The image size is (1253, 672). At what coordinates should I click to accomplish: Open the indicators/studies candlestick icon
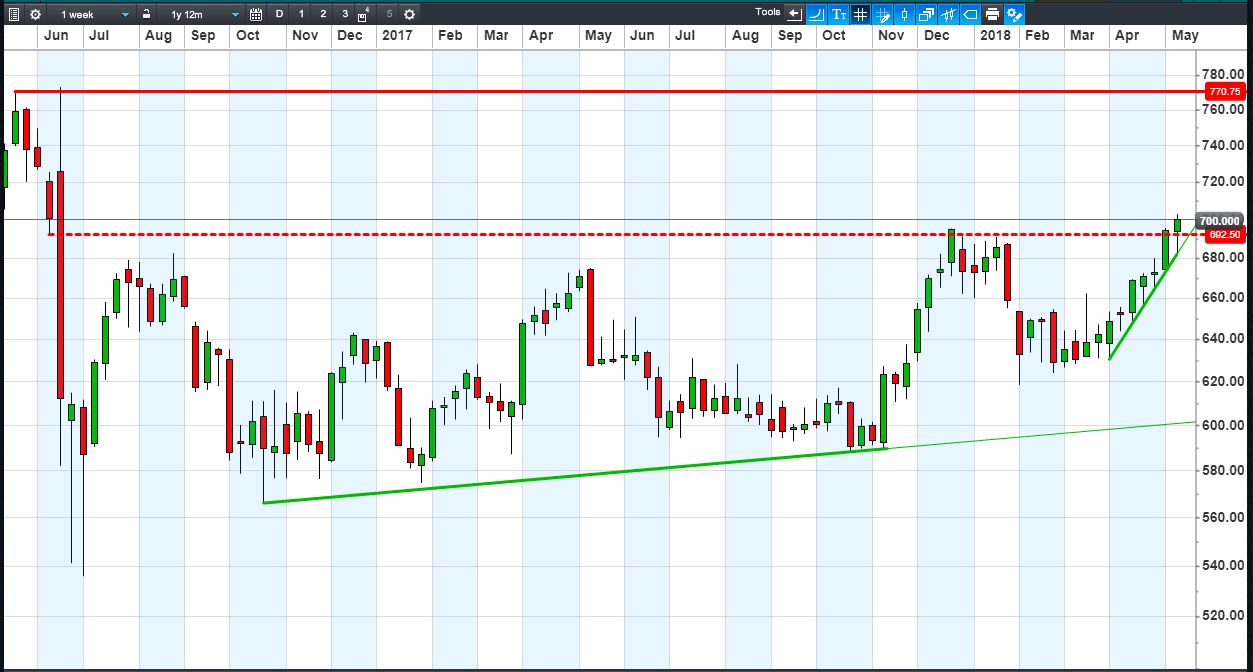tap(949, 14)
